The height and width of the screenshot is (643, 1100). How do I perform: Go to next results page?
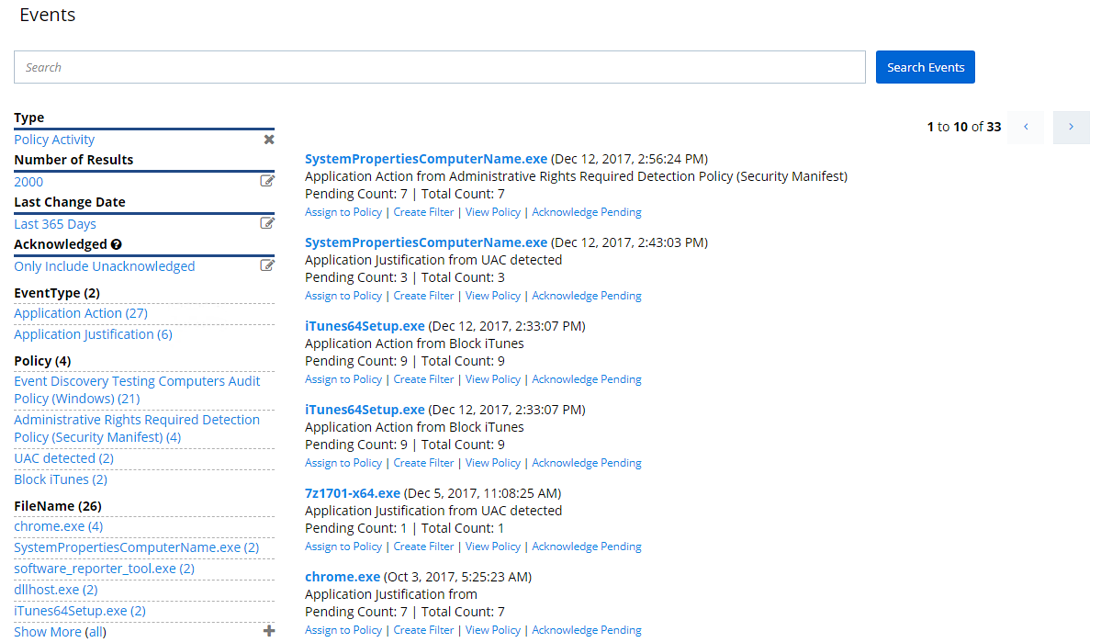point(1071,127)
